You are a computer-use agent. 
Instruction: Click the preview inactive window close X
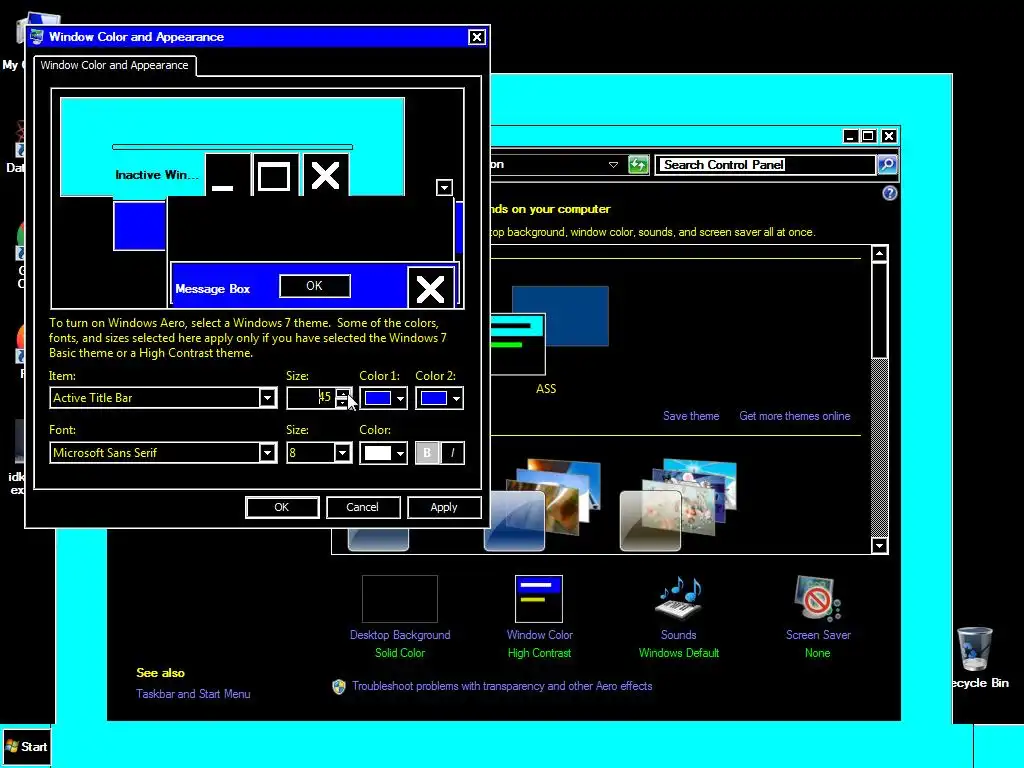325,176
